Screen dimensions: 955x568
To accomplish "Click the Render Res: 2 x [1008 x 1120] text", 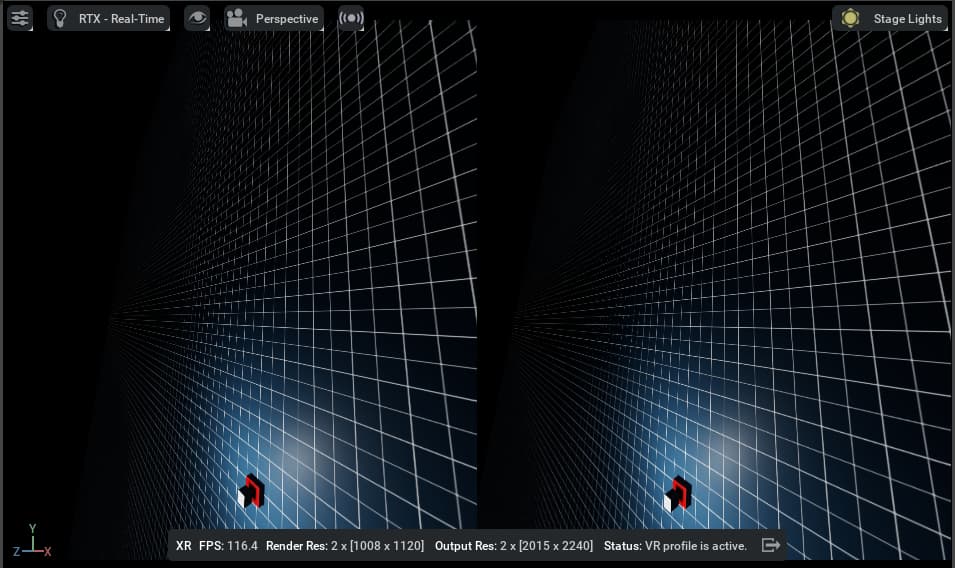I will pyautogui.click(x=345, y=546).
